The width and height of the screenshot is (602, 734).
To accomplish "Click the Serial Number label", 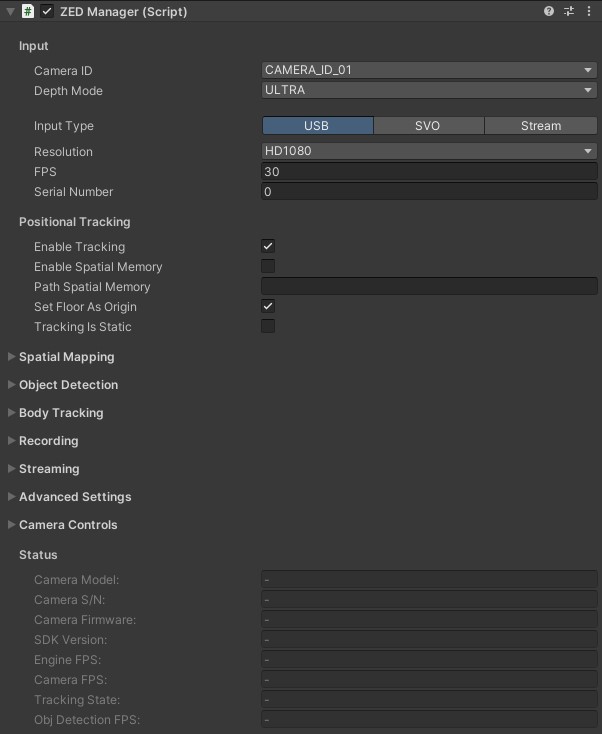I will coord(73,192).
